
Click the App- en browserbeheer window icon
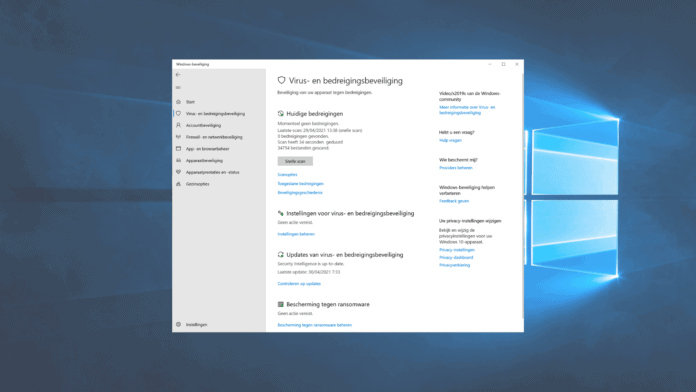pyautogui.click(x=178, y=149)
